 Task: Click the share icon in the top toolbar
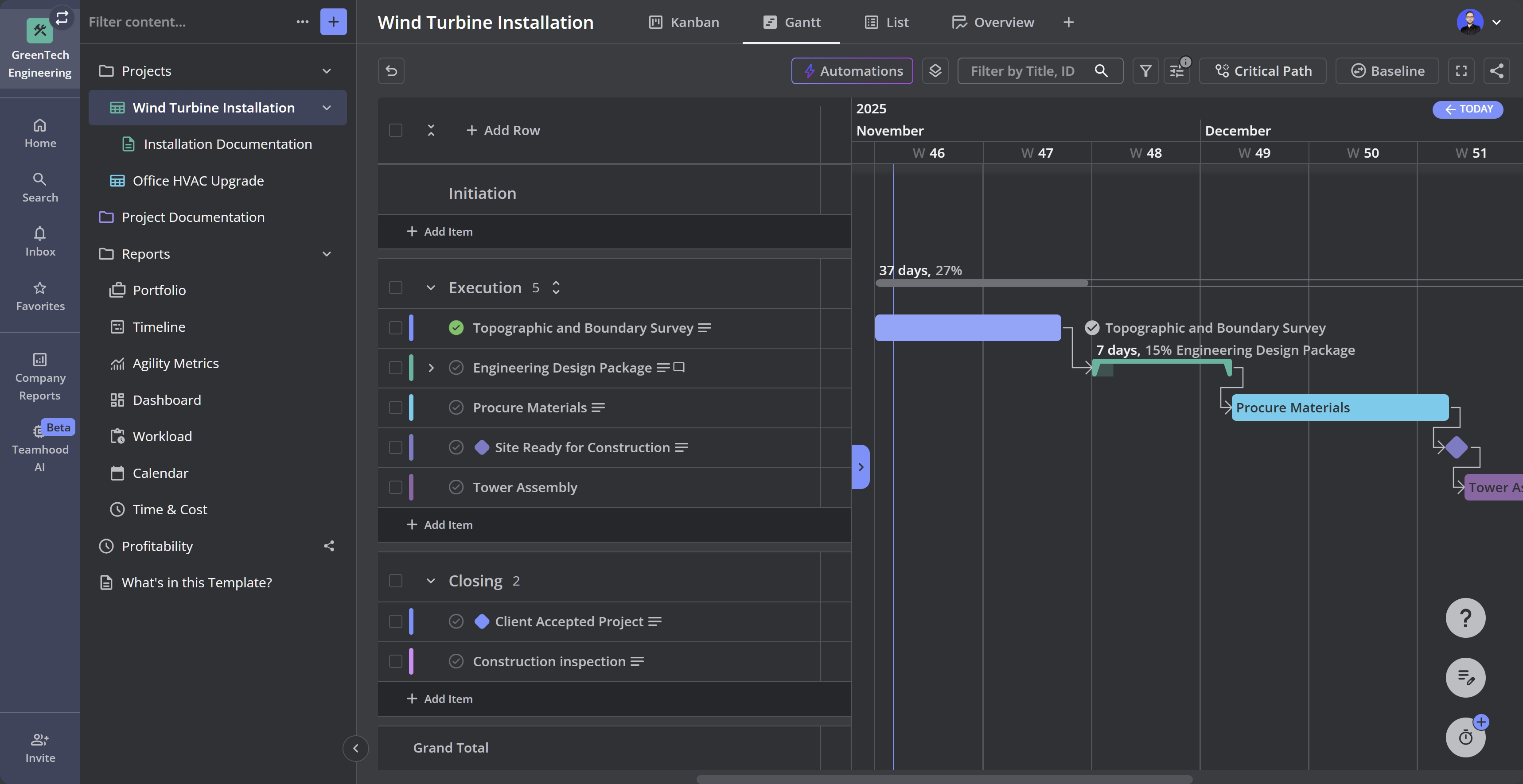pyautogui.click(x=1497, y=70)
